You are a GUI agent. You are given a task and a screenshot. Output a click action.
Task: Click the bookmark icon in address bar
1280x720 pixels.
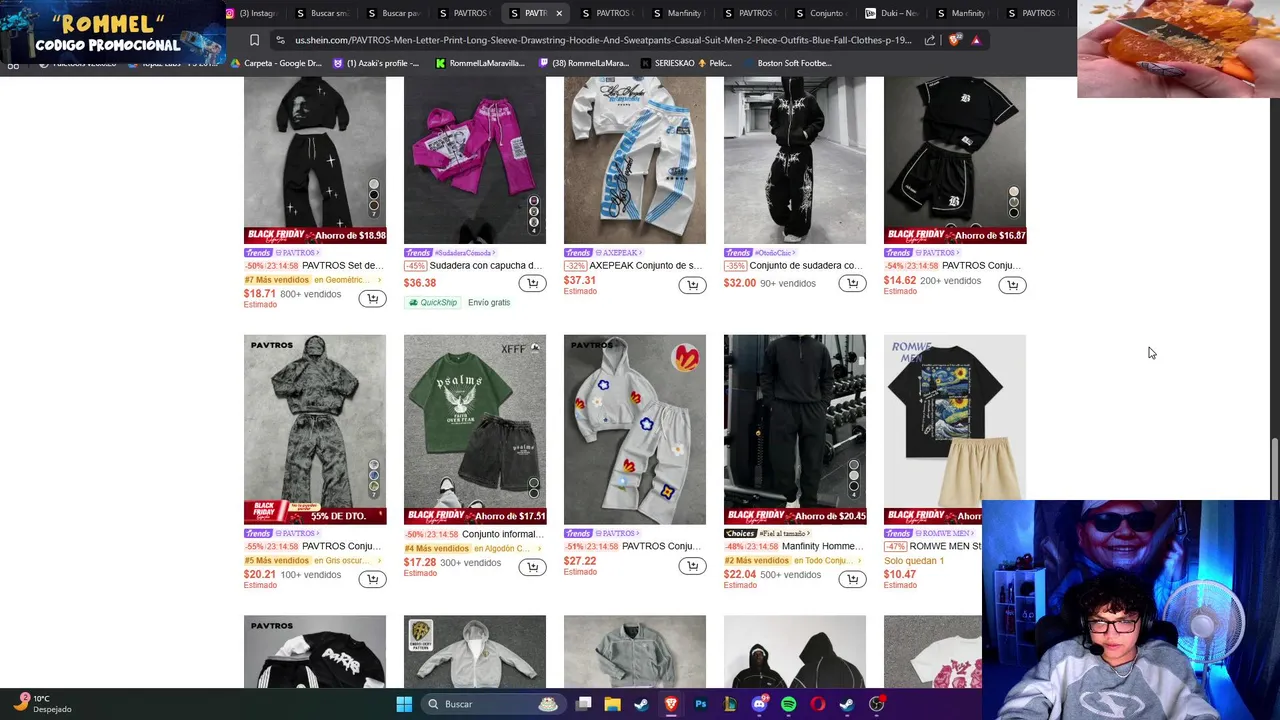254,40
